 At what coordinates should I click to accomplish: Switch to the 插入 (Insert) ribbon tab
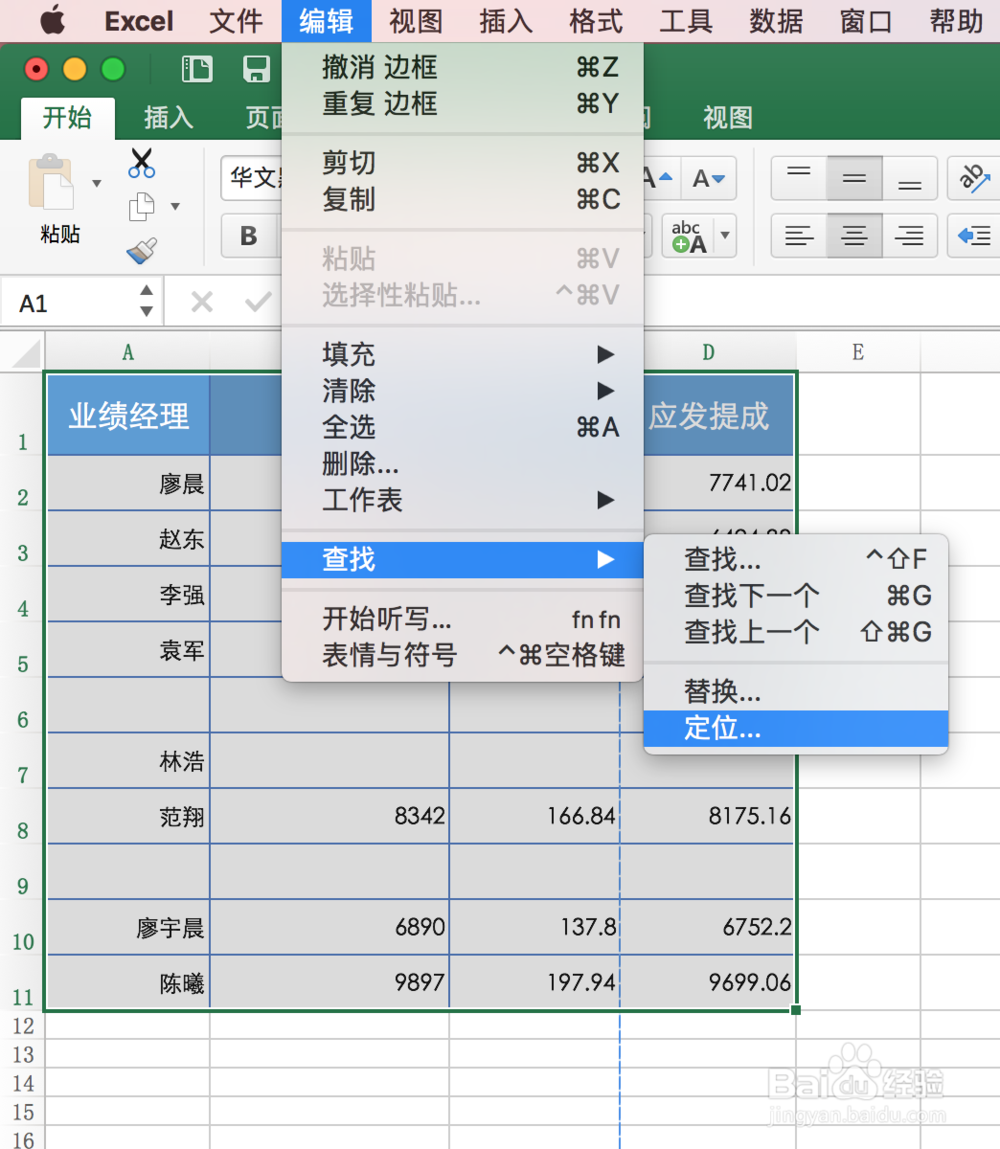(x=167, y=117)
